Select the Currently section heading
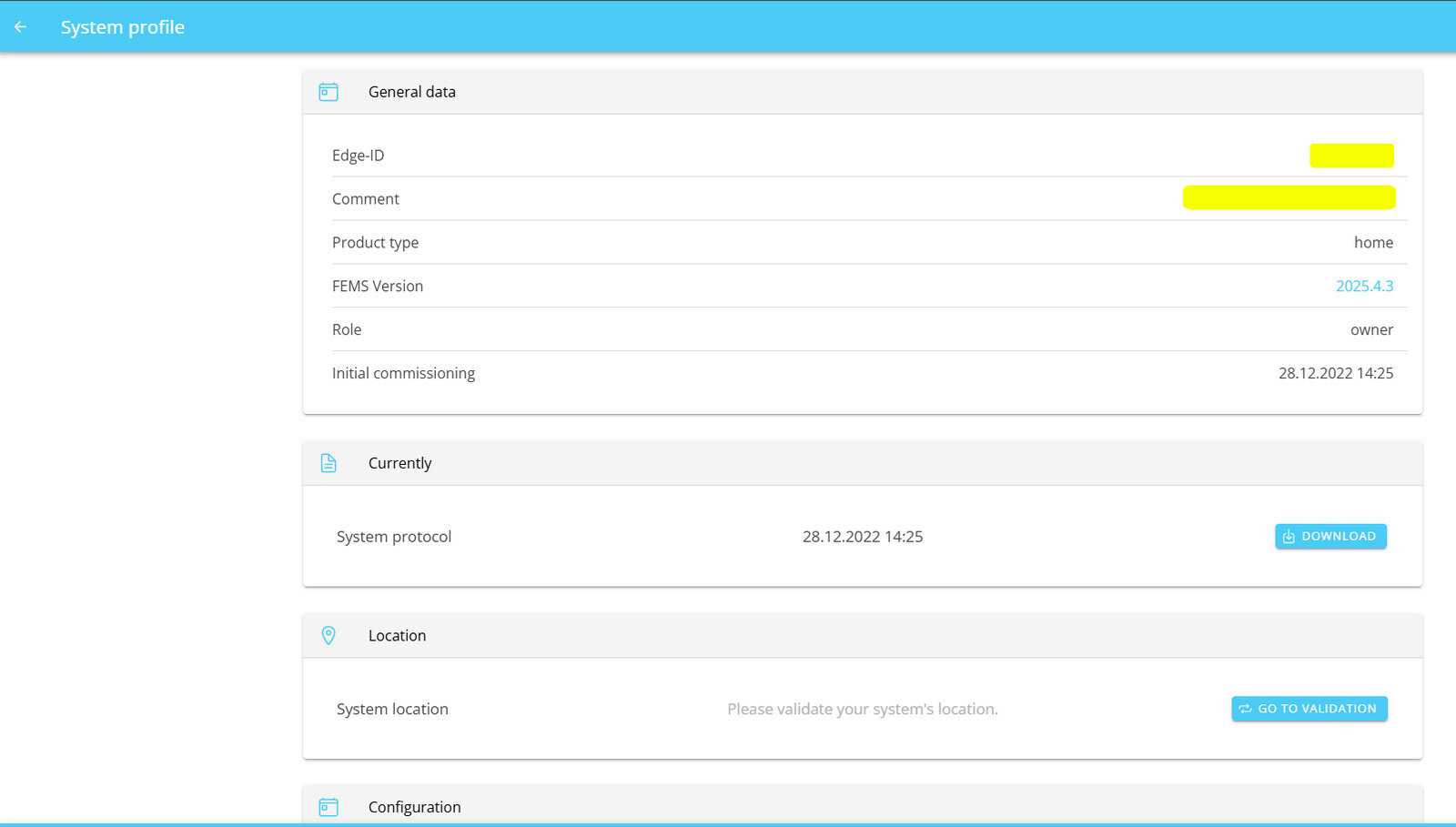Screen dimensions: 1456x827 tap(399, 463)
